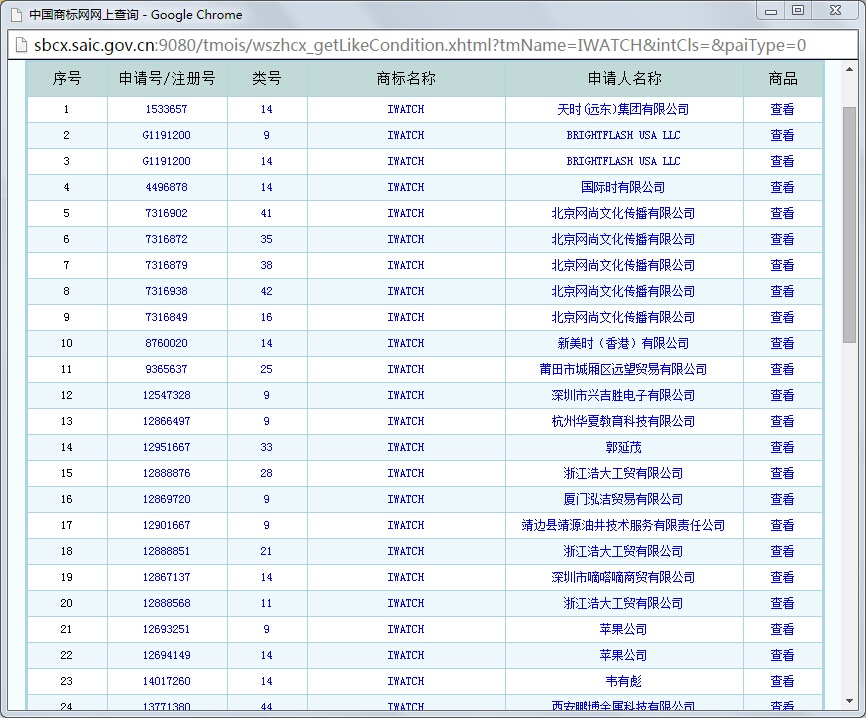Click class 38 link
866x718 pixels.
coord(266,265)
